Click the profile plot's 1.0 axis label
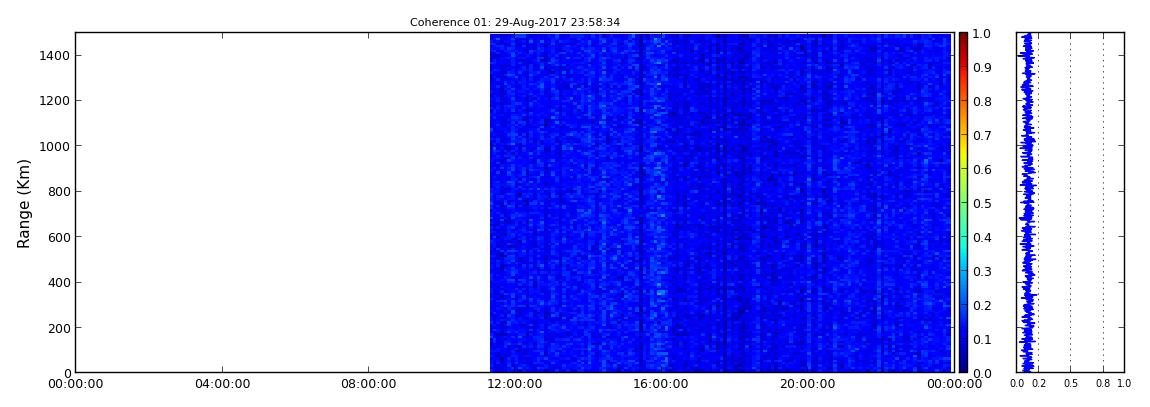1150x407 pixels. point(1124,384)
